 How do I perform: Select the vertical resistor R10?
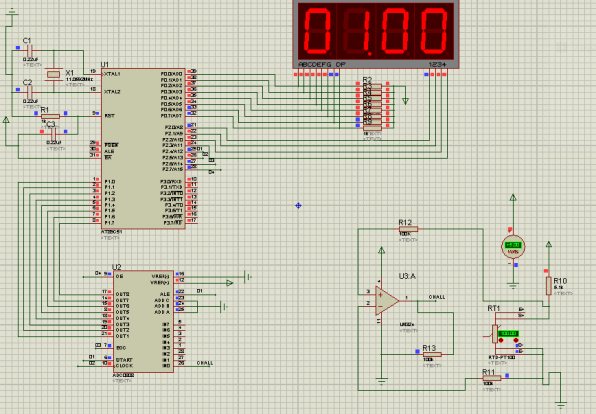tap(548, 286)
